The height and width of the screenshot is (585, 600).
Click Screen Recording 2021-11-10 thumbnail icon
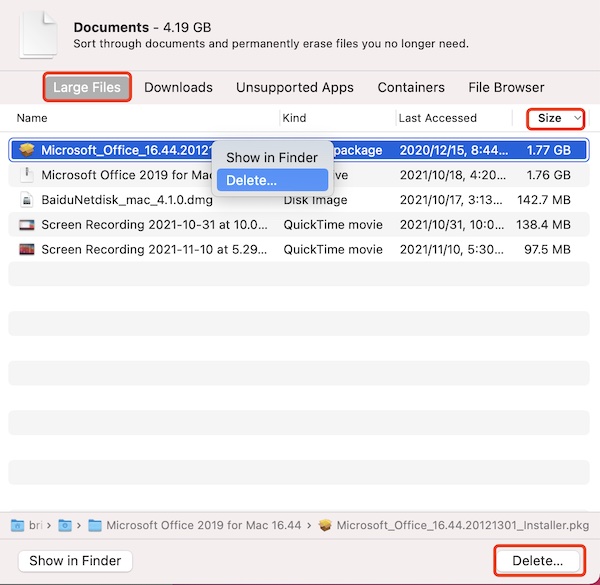pyautogui.click(x=27, y=249)
